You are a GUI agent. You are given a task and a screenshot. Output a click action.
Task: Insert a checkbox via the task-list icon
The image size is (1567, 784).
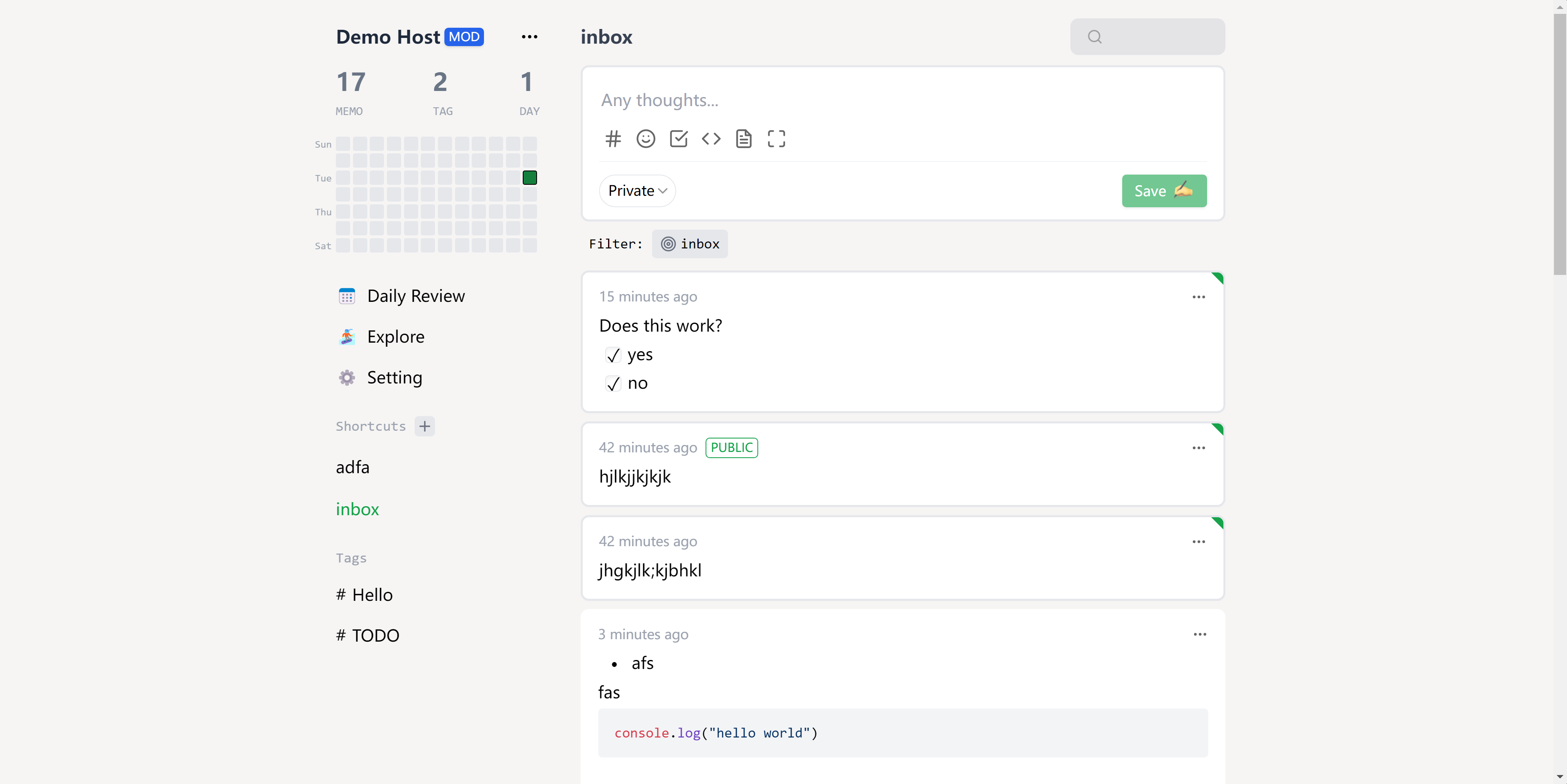678,139
